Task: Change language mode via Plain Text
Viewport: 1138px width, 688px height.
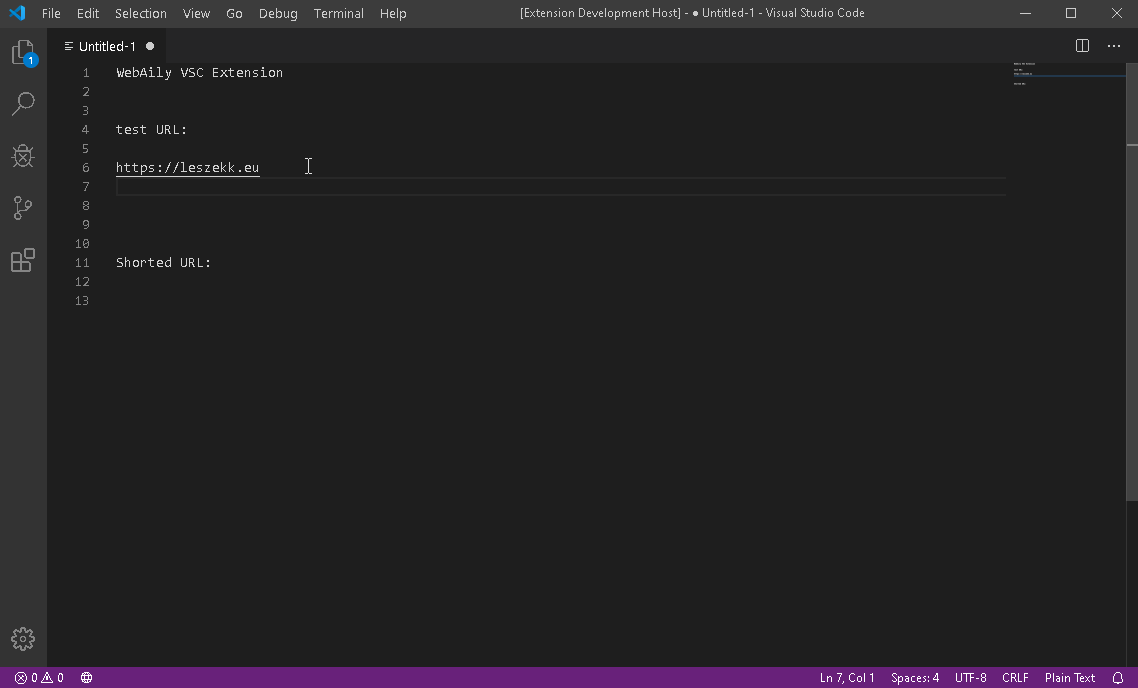Action: pos(1070,678)
